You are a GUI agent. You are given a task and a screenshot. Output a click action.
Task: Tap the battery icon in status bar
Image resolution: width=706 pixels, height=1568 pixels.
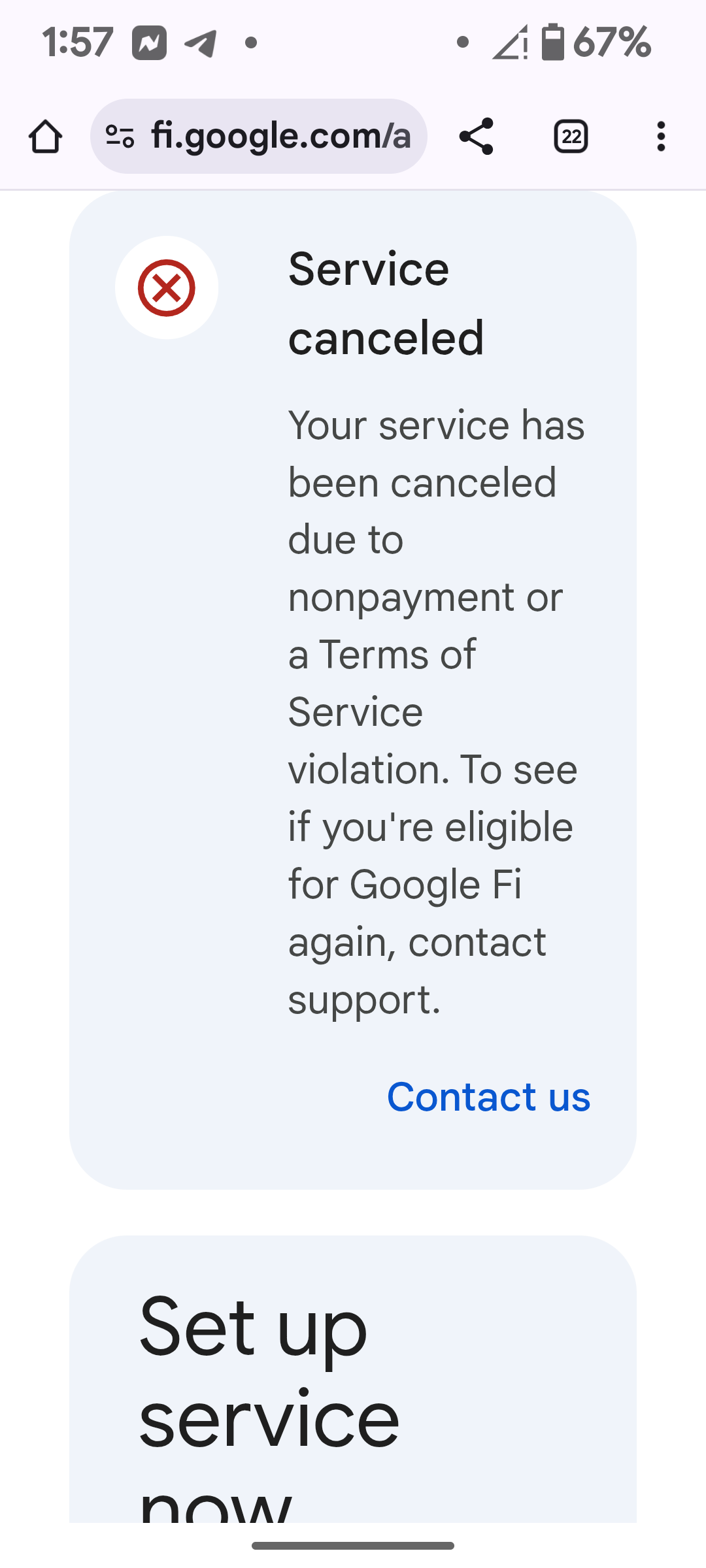pos(552,42)
